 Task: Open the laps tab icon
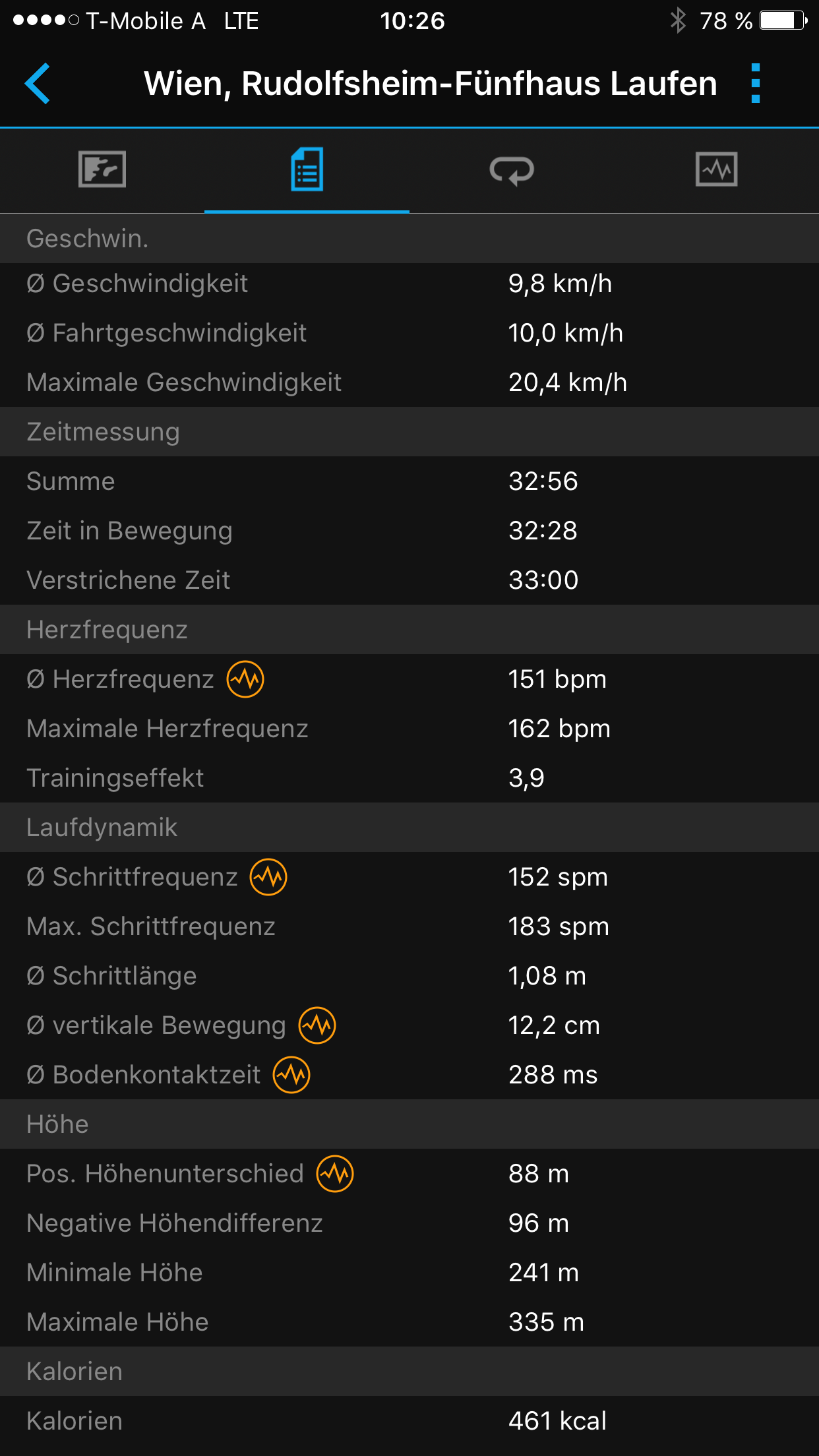(x=512, y=170)
